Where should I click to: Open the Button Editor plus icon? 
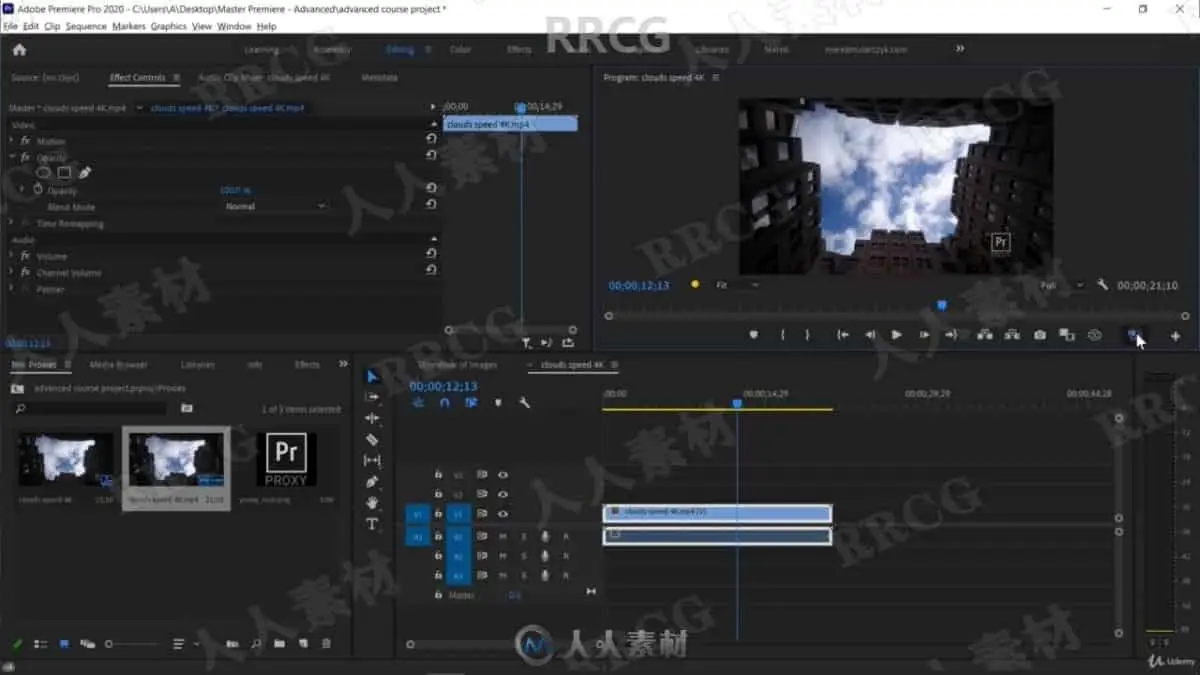tap(1175, 336)
